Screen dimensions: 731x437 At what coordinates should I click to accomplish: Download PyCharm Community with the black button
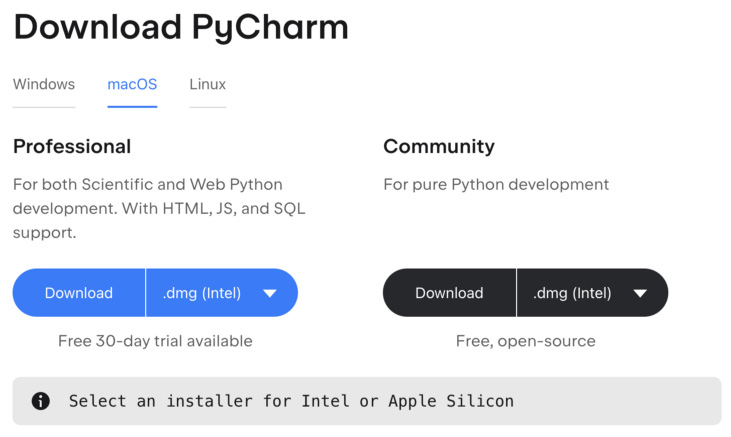click(449, 293)
